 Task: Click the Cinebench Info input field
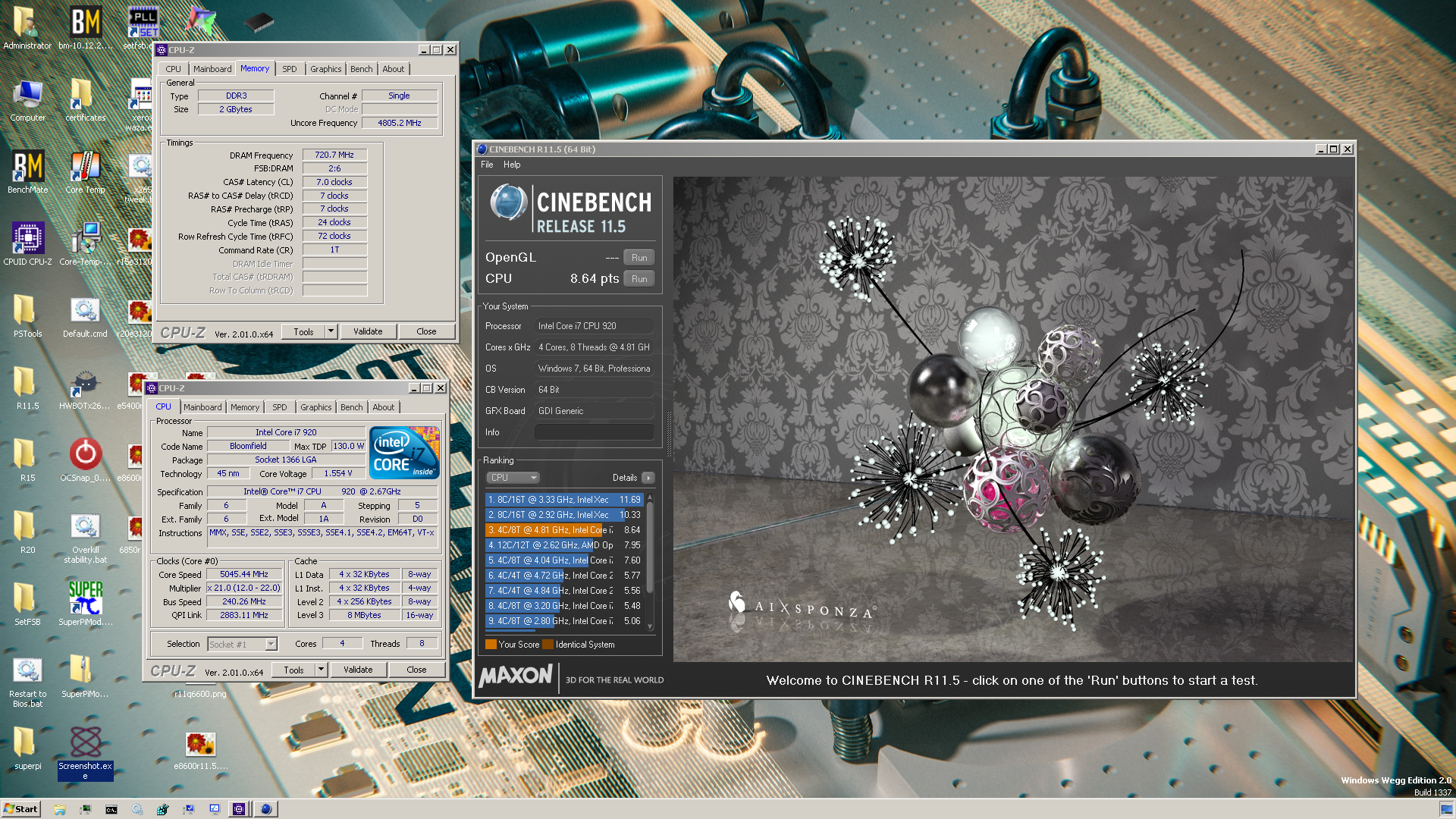point(595,432)
